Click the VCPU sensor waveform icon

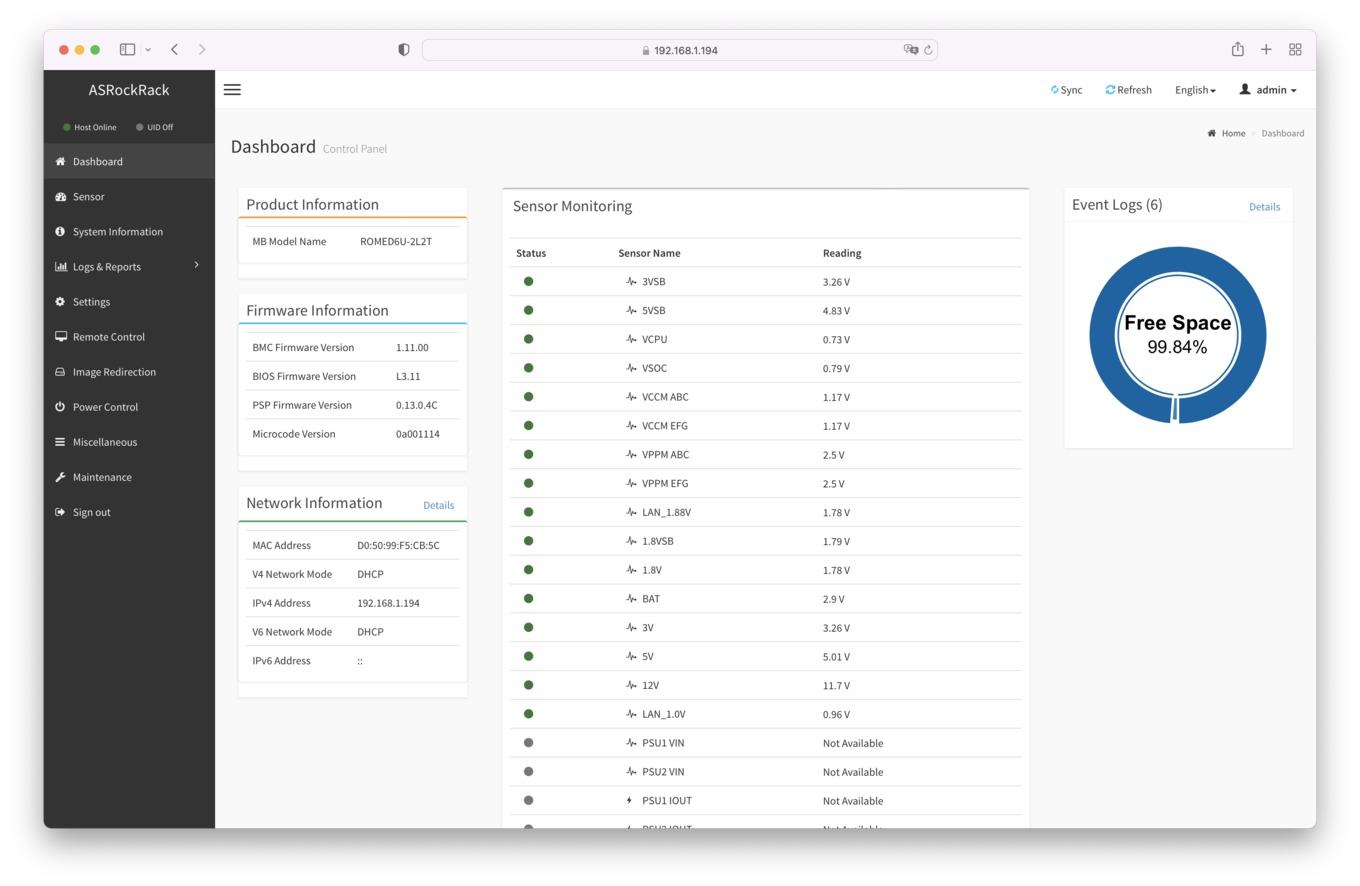(631, 339)
